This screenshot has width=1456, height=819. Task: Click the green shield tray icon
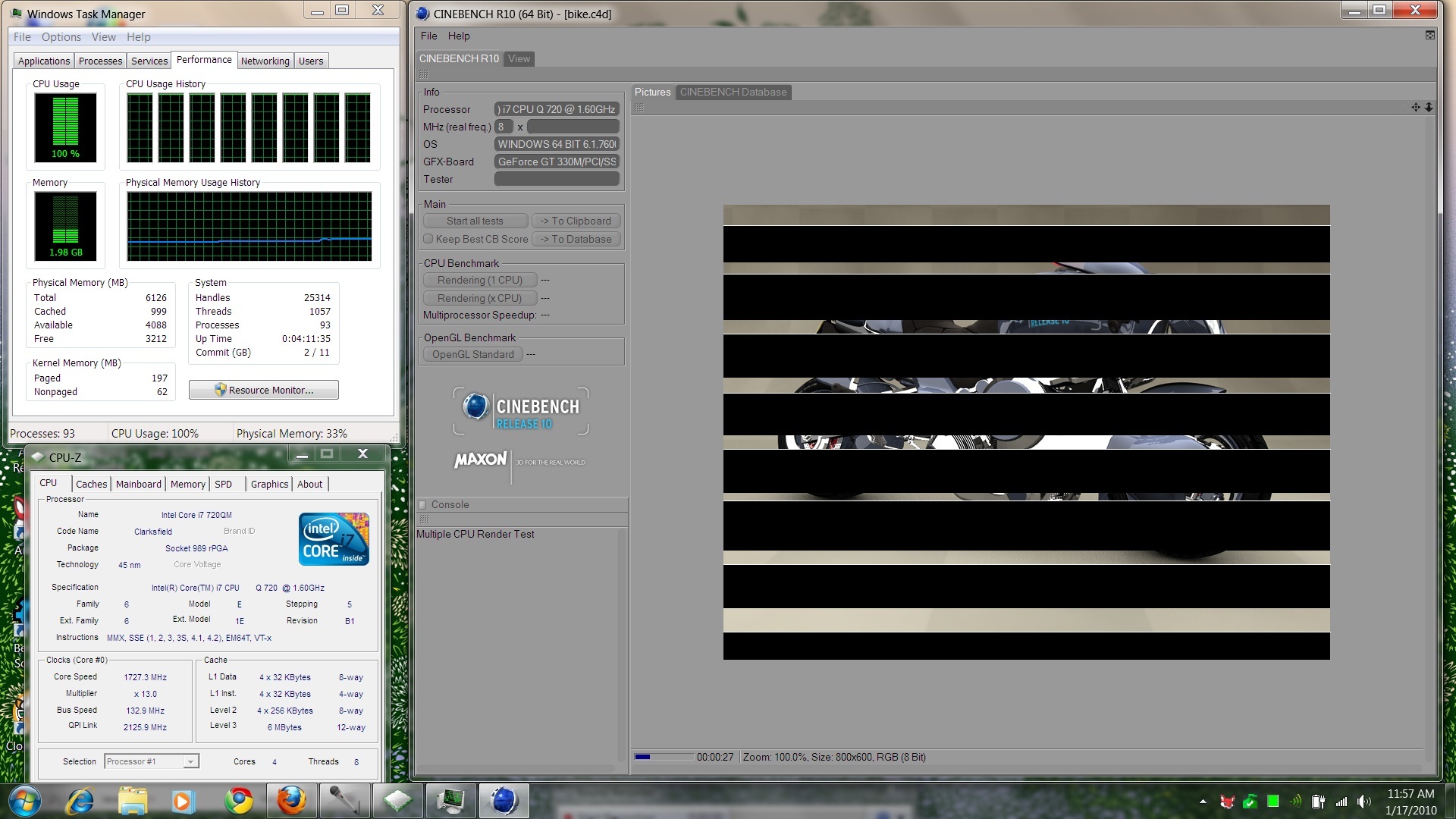tap(1250, 802)
